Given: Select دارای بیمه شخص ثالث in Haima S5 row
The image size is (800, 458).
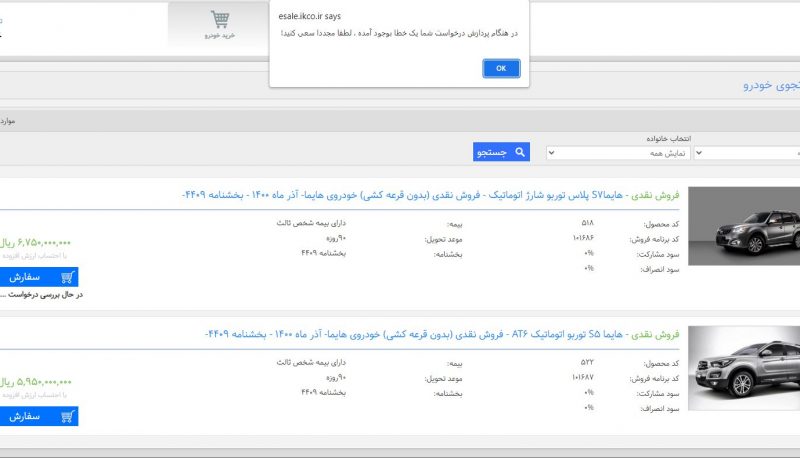Looking at the screenshot, I should 311,362.
